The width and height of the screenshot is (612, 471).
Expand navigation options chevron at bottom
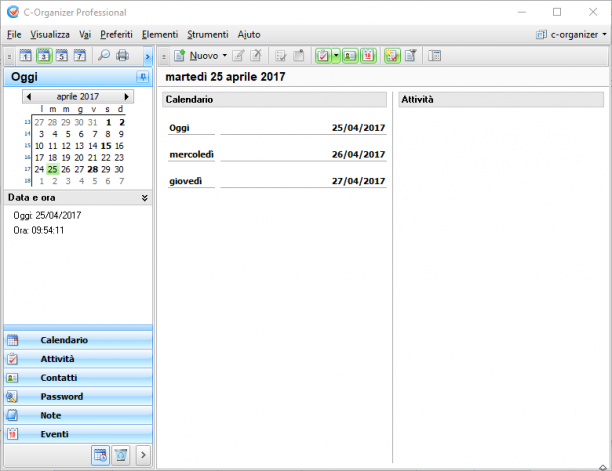[143, 455]
